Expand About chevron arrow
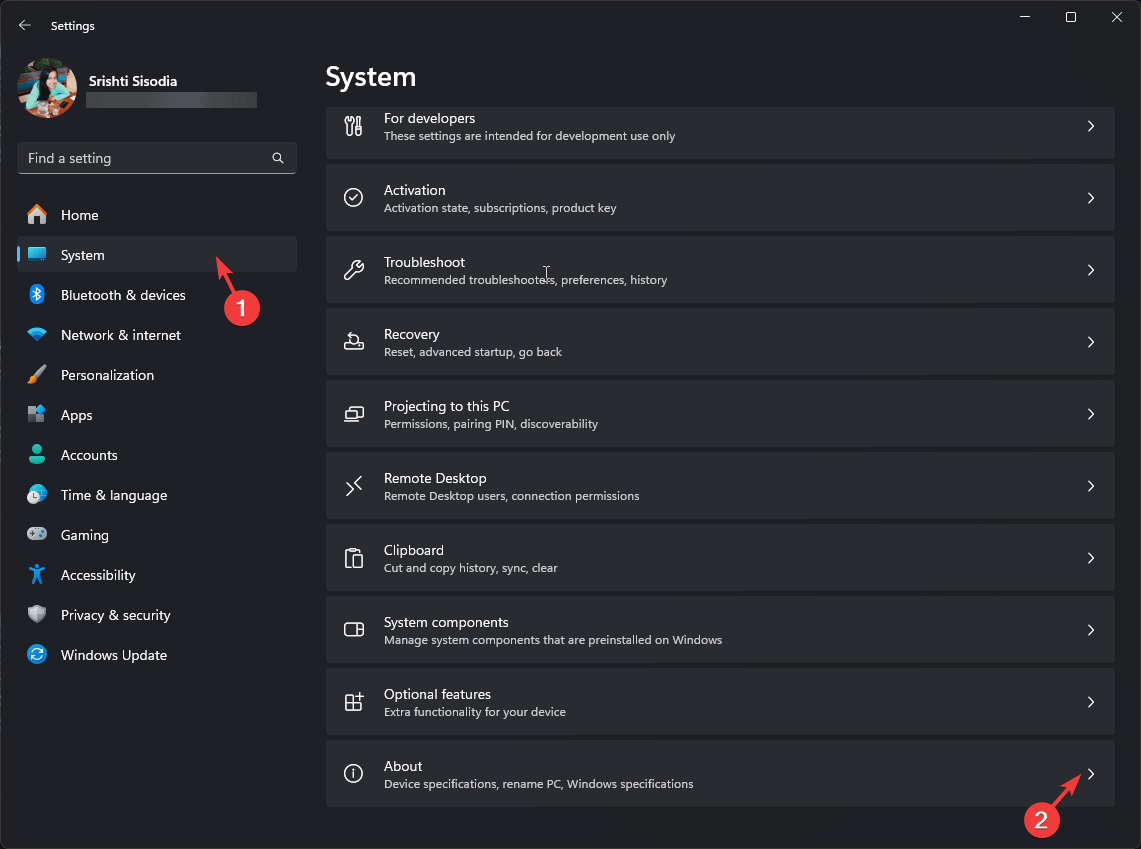The width and height of the screenshot is (1141, 849). 1091,774
